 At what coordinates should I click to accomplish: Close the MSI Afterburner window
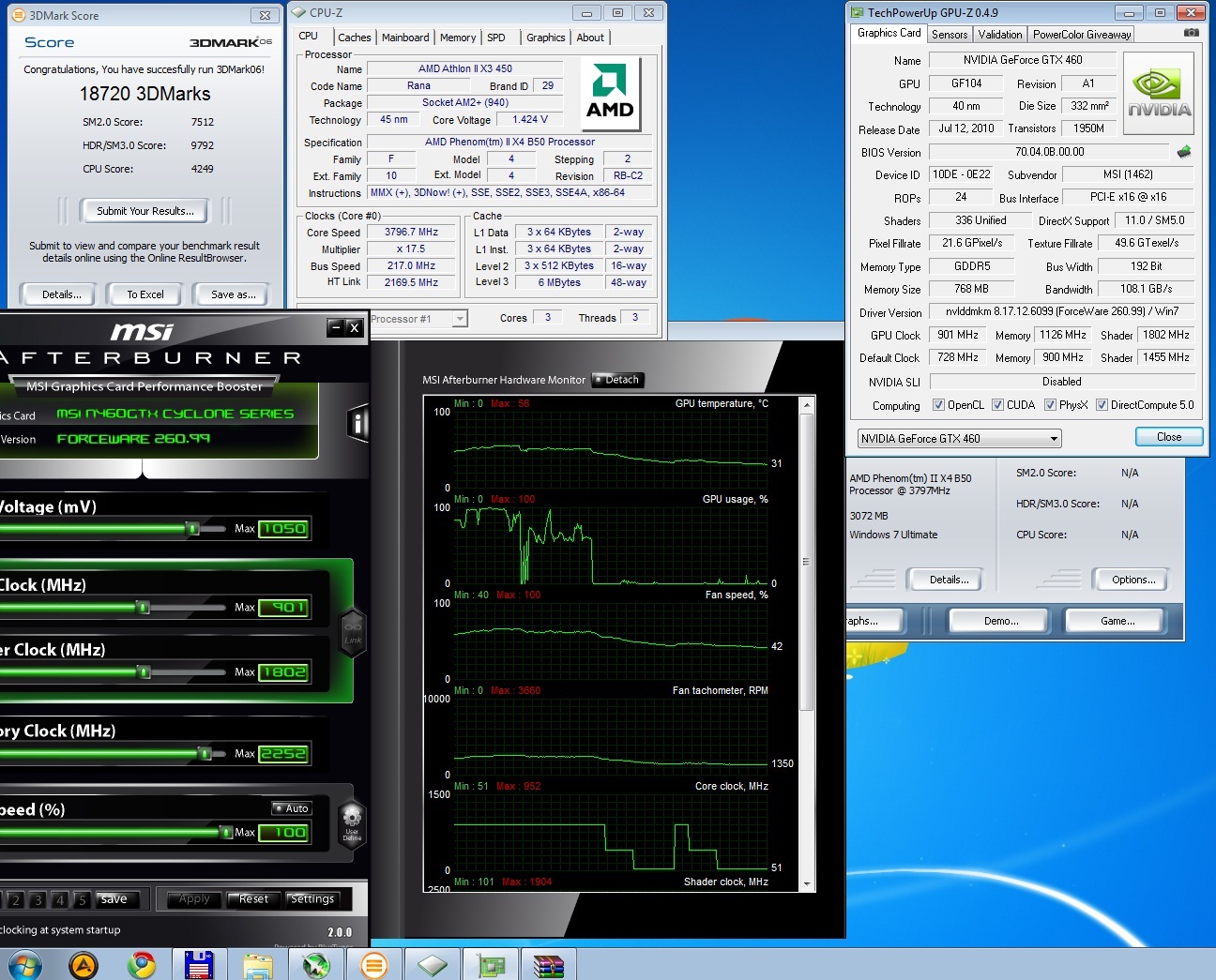pyautogui.click(x=355, y=327)
